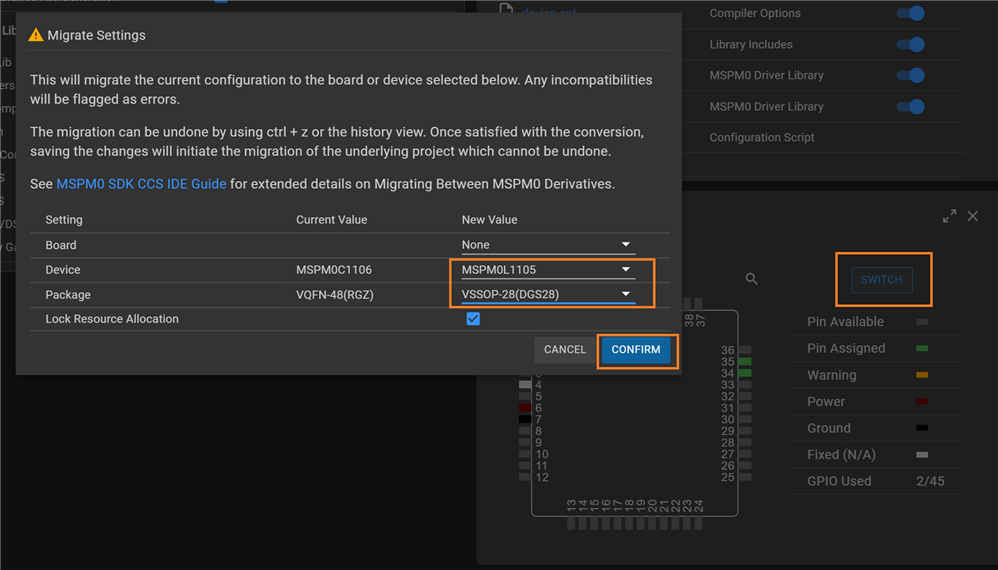Screen dimensions: 998x570
Task: Click the Compiler Options label
Action: (x=755, y=13)
